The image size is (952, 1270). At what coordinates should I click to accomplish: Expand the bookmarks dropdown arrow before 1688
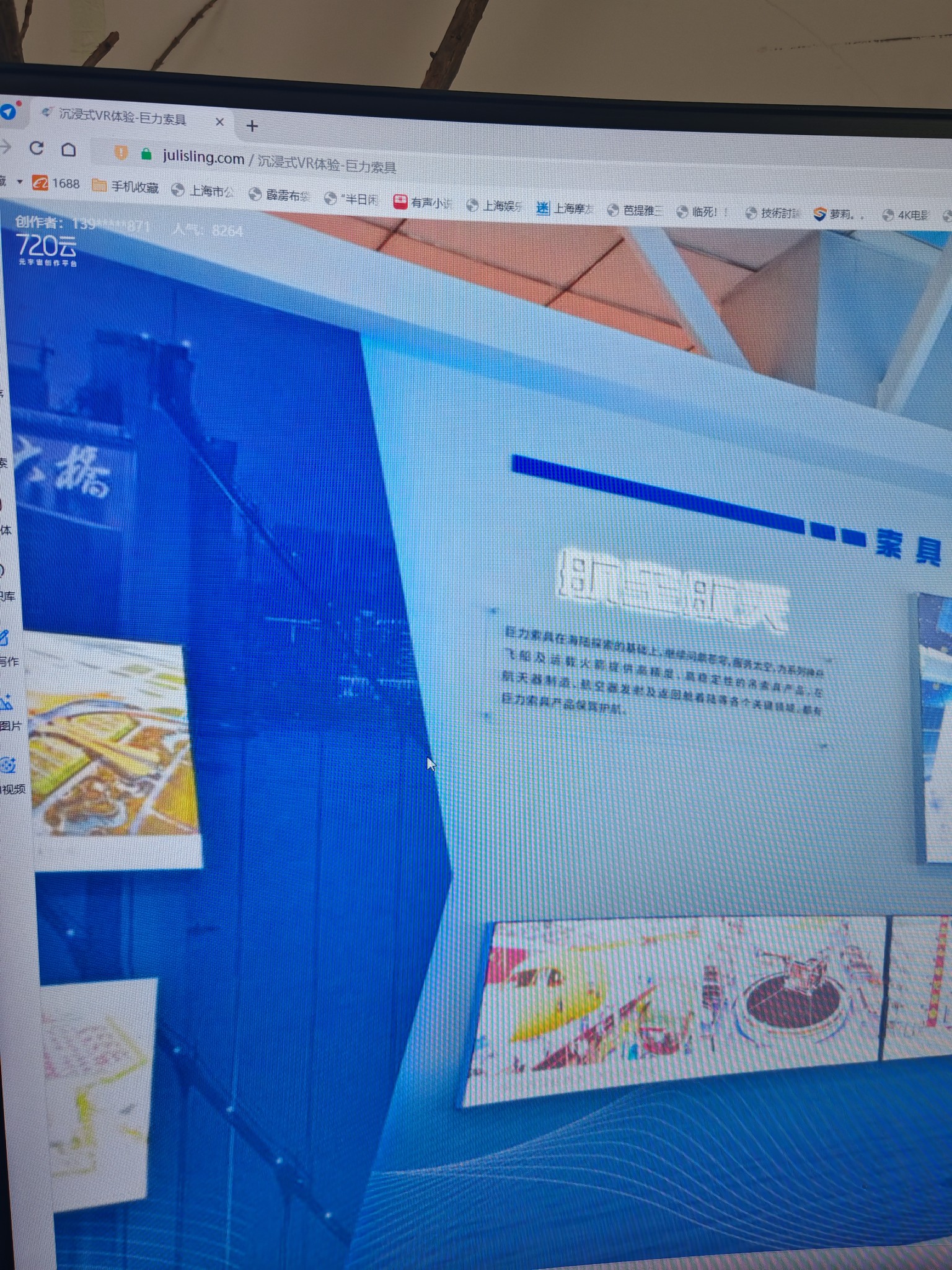coord(19,182)
